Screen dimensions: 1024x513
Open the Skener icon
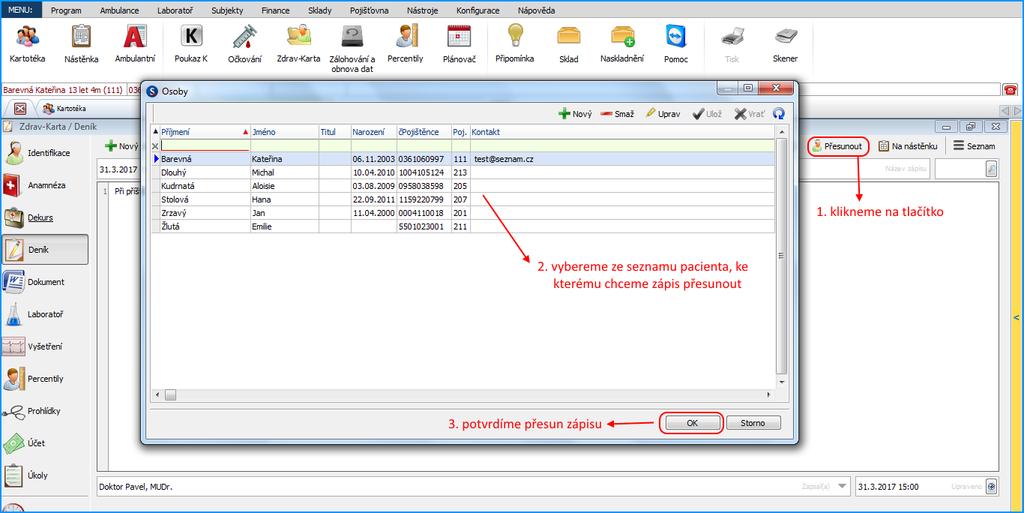point(785,43)
